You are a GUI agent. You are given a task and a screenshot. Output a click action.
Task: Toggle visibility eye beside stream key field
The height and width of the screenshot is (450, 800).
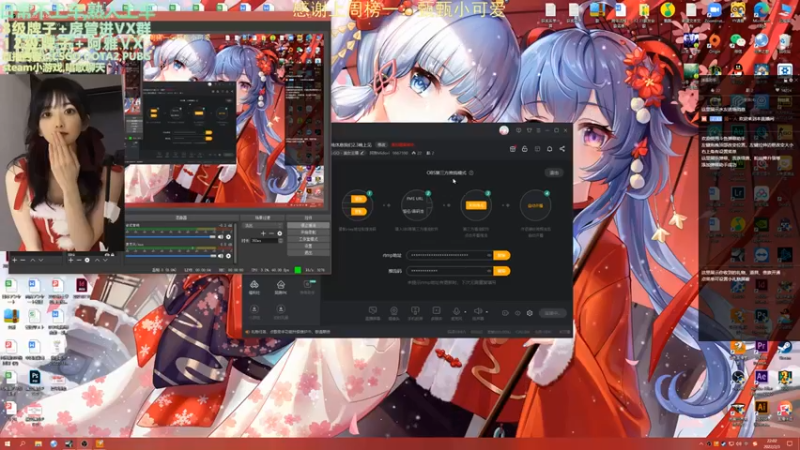point(489,271)
